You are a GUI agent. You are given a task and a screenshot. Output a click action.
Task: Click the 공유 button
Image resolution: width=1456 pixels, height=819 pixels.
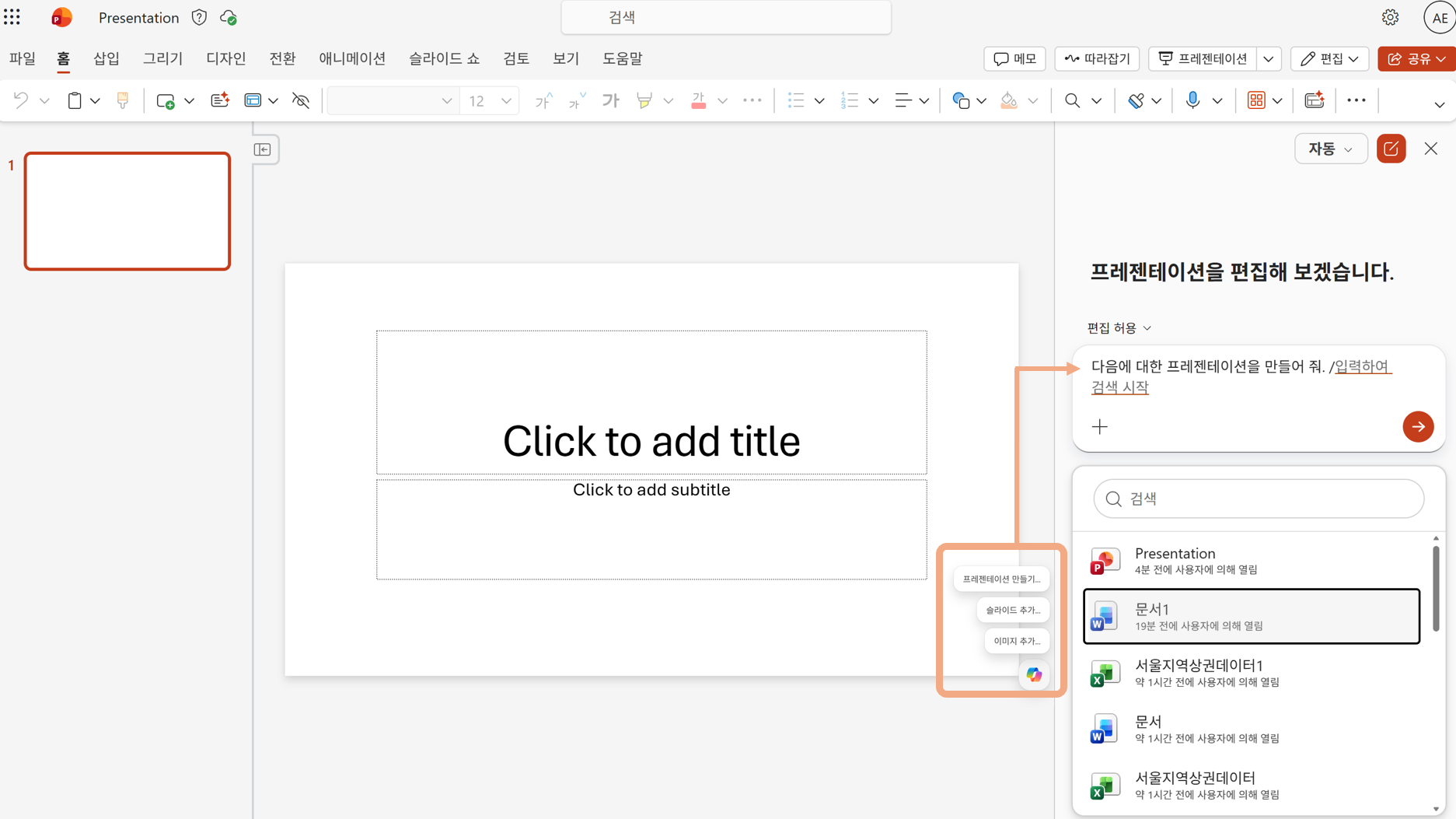click(1416, 59)
